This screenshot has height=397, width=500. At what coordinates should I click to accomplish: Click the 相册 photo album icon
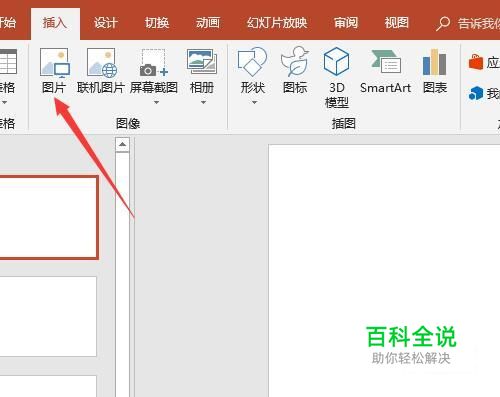click(x=202, y=62)
